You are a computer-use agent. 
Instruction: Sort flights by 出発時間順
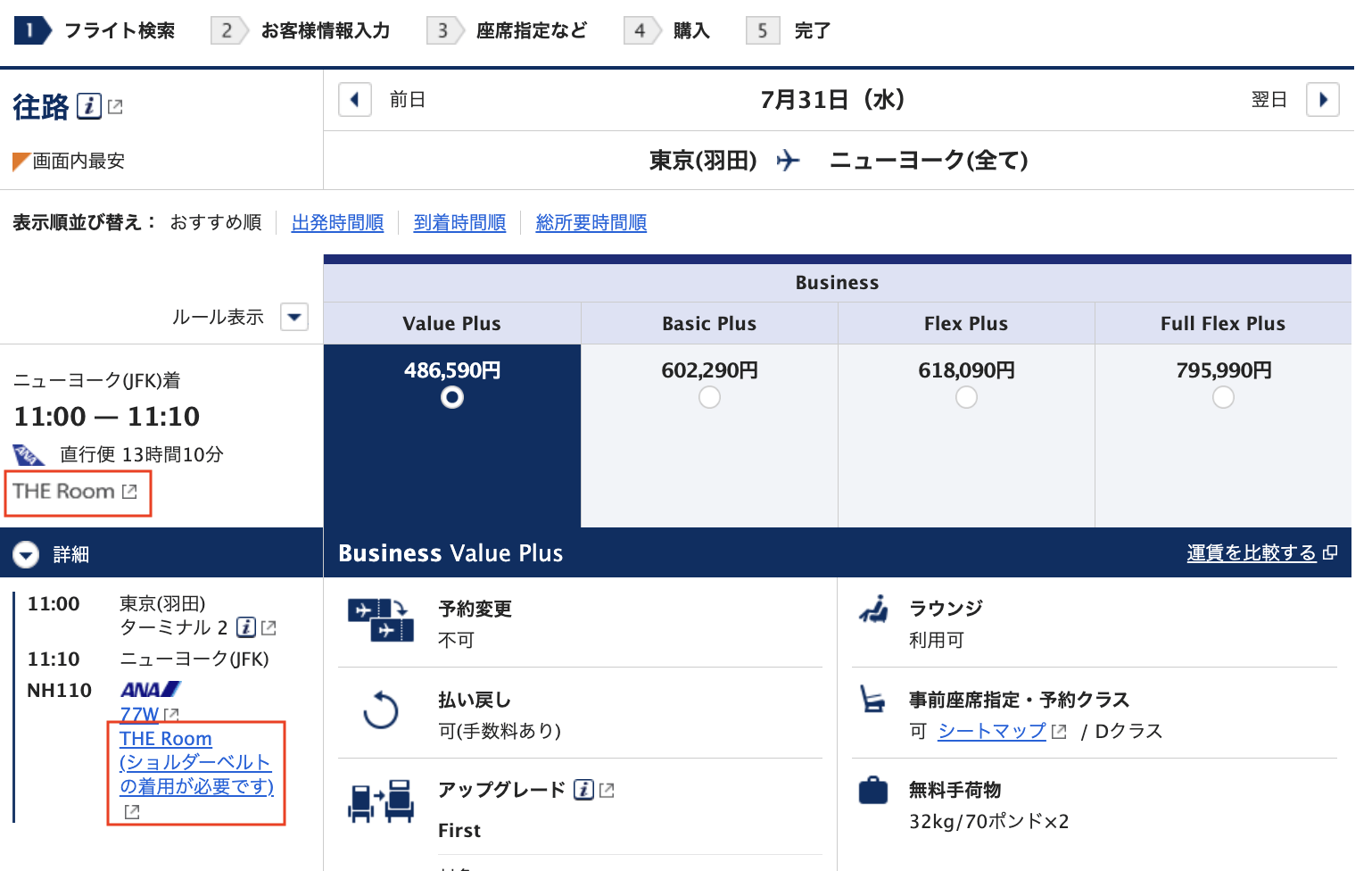pyautogui.click(x=337, y=222)
